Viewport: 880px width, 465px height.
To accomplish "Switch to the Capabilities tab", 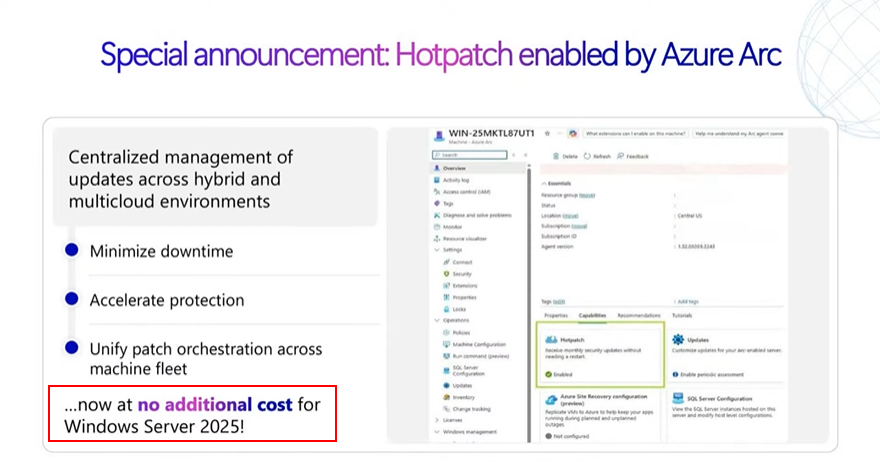I will (x=592, y=316).
